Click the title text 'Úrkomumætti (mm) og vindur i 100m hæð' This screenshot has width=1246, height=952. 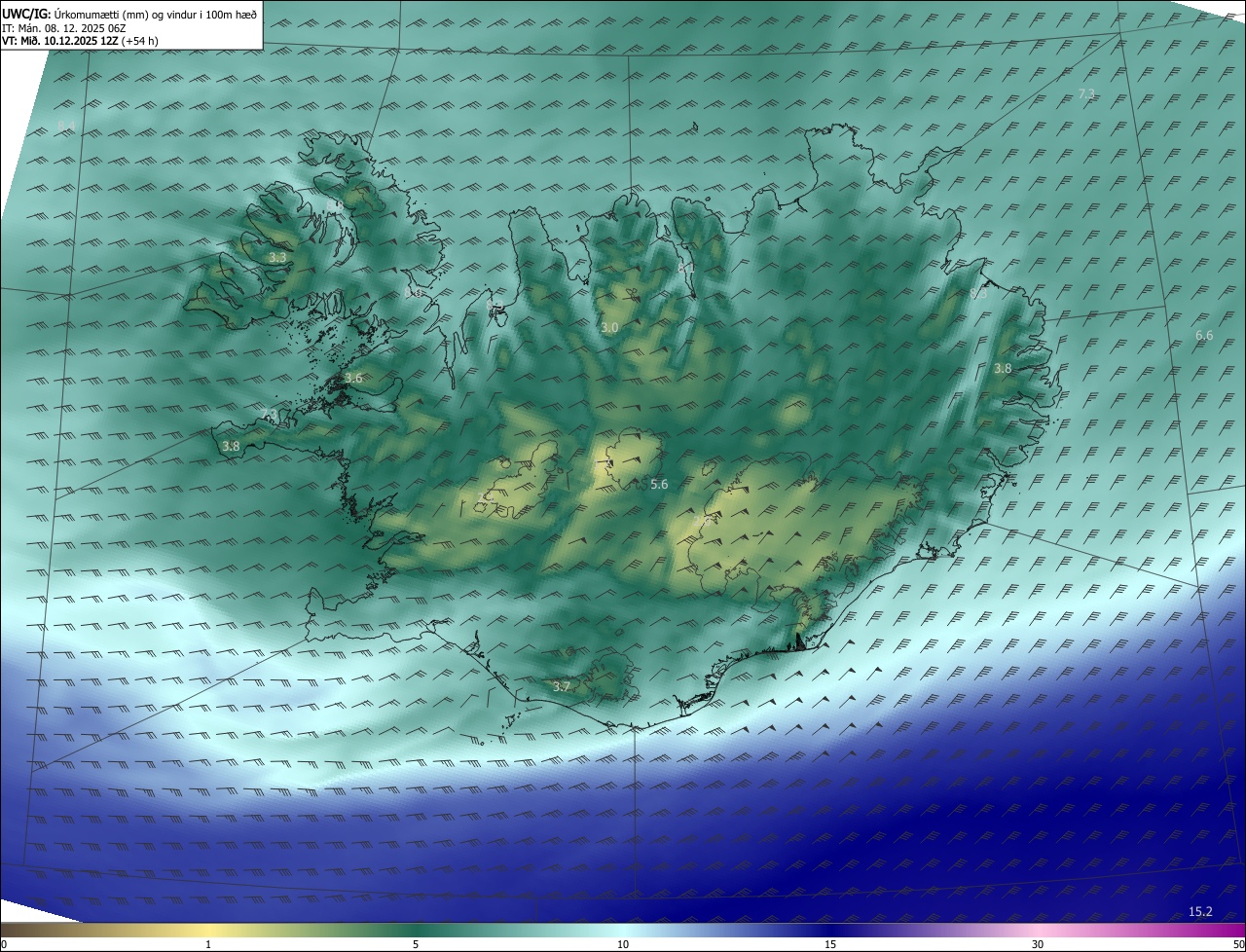(155, 13)
